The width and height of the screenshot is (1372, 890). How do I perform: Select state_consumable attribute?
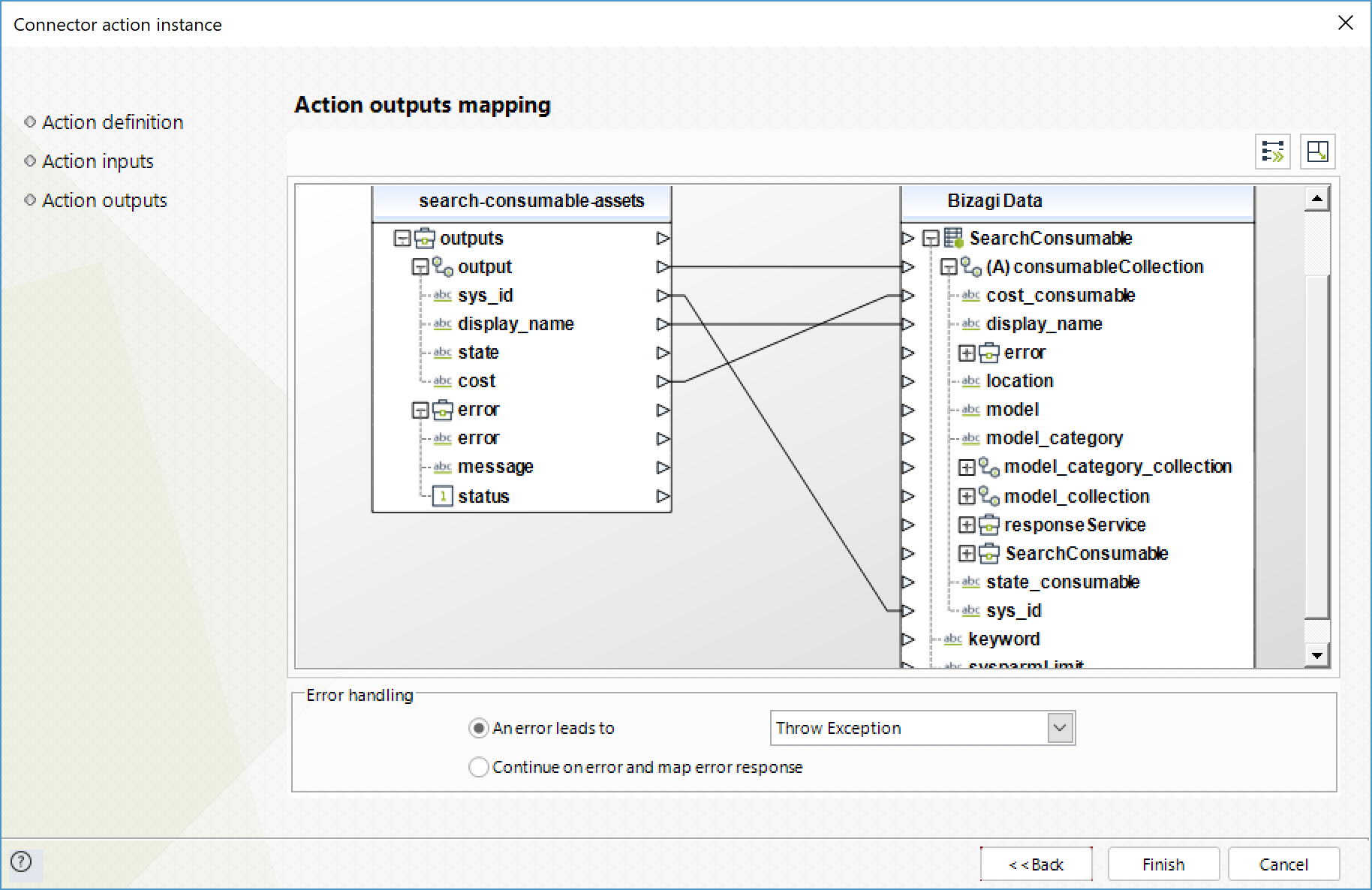(1063, 582)
